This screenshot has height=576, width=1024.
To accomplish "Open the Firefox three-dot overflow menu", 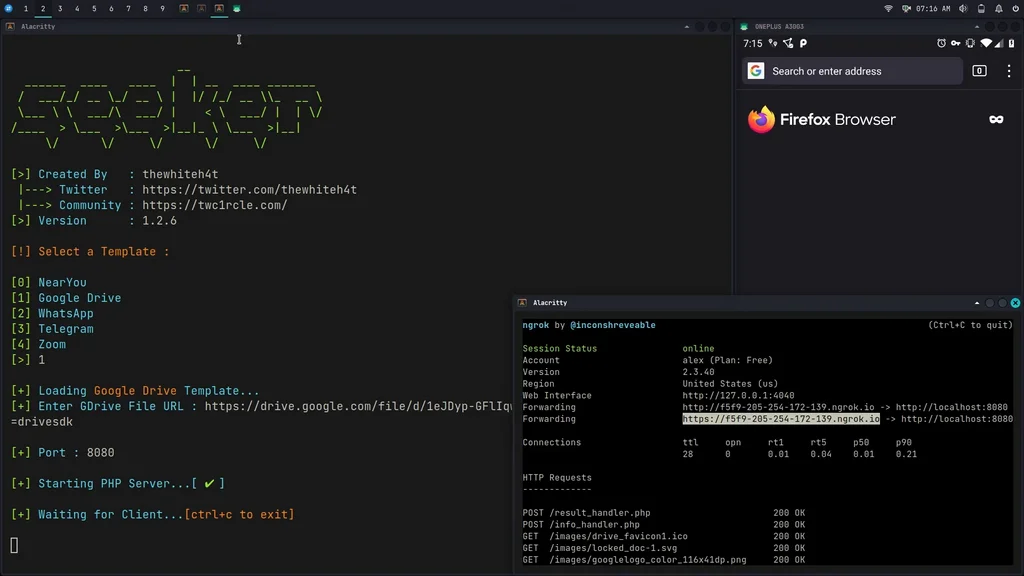I will (x=1009, y=71).
